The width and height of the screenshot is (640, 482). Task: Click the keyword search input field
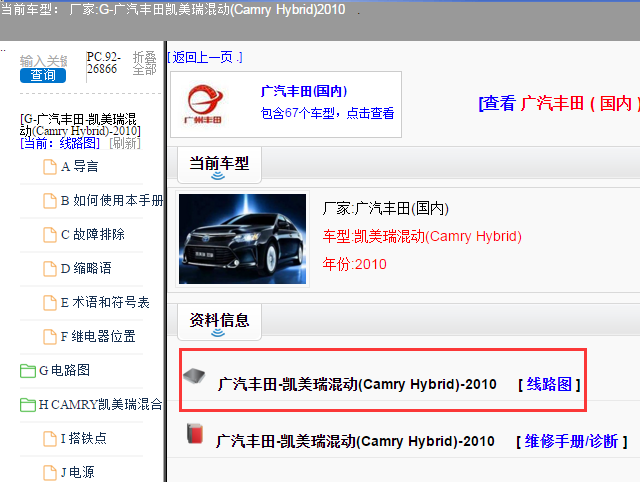pos(43,61)
